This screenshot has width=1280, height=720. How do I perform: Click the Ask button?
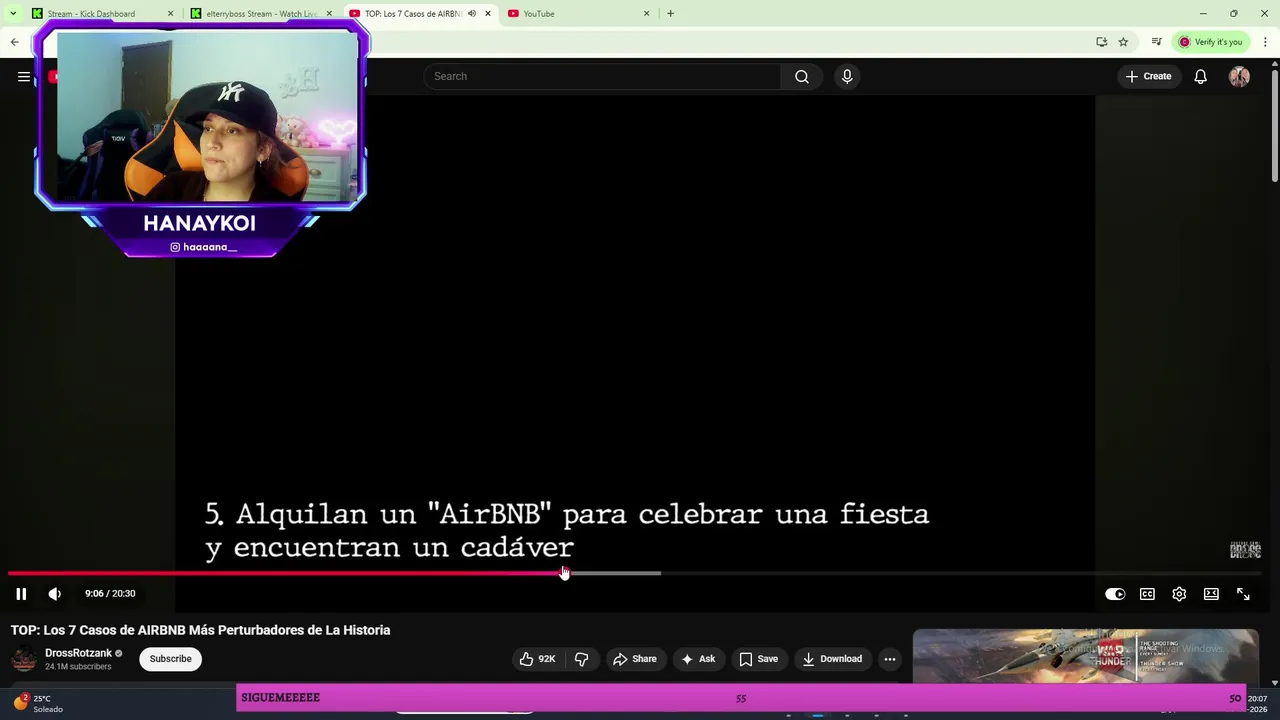[698, 659]
